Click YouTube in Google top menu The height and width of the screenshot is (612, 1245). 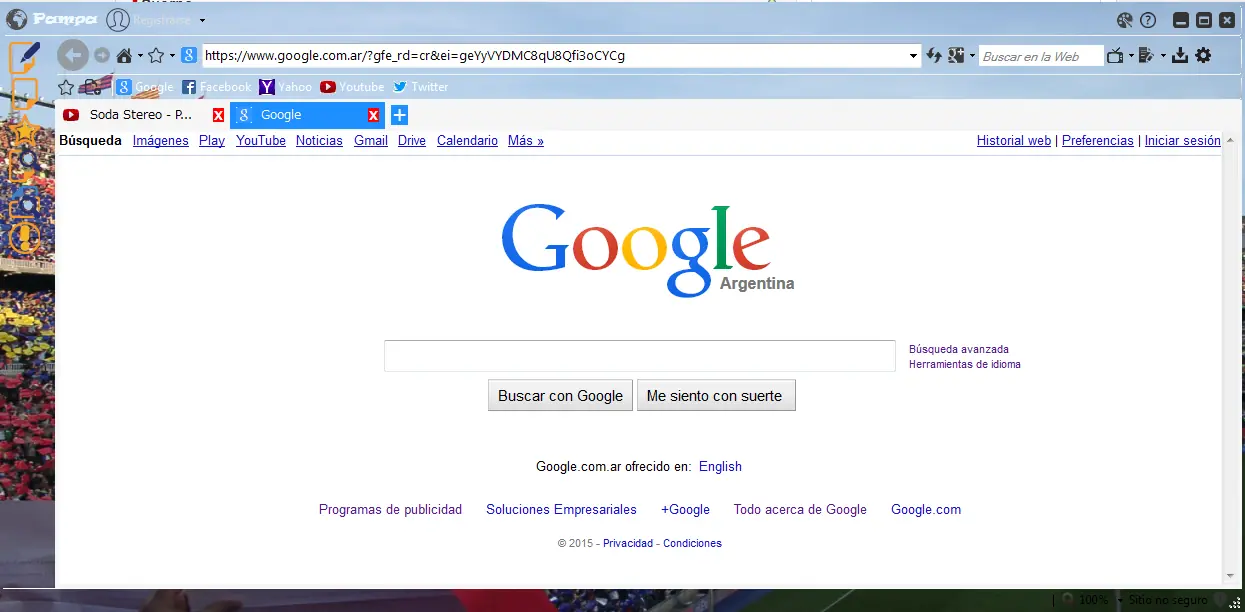pos(261,141)
